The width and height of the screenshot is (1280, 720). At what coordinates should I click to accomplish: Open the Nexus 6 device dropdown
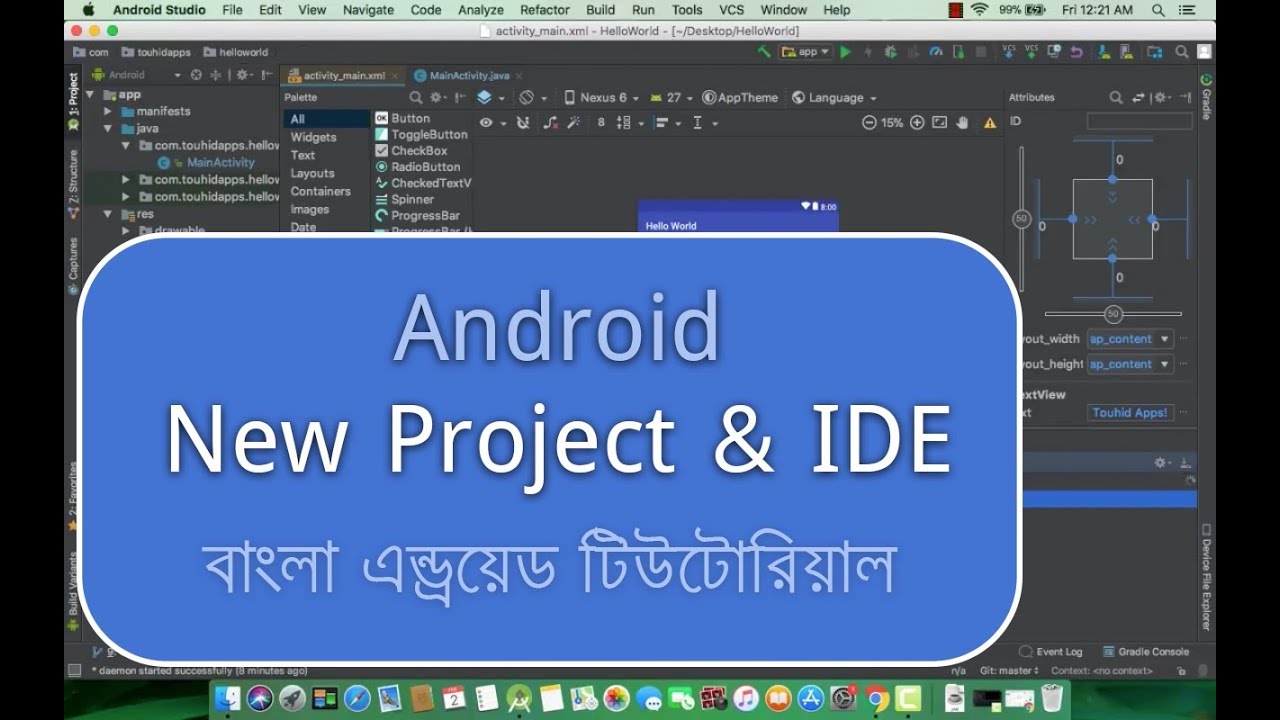600,98
